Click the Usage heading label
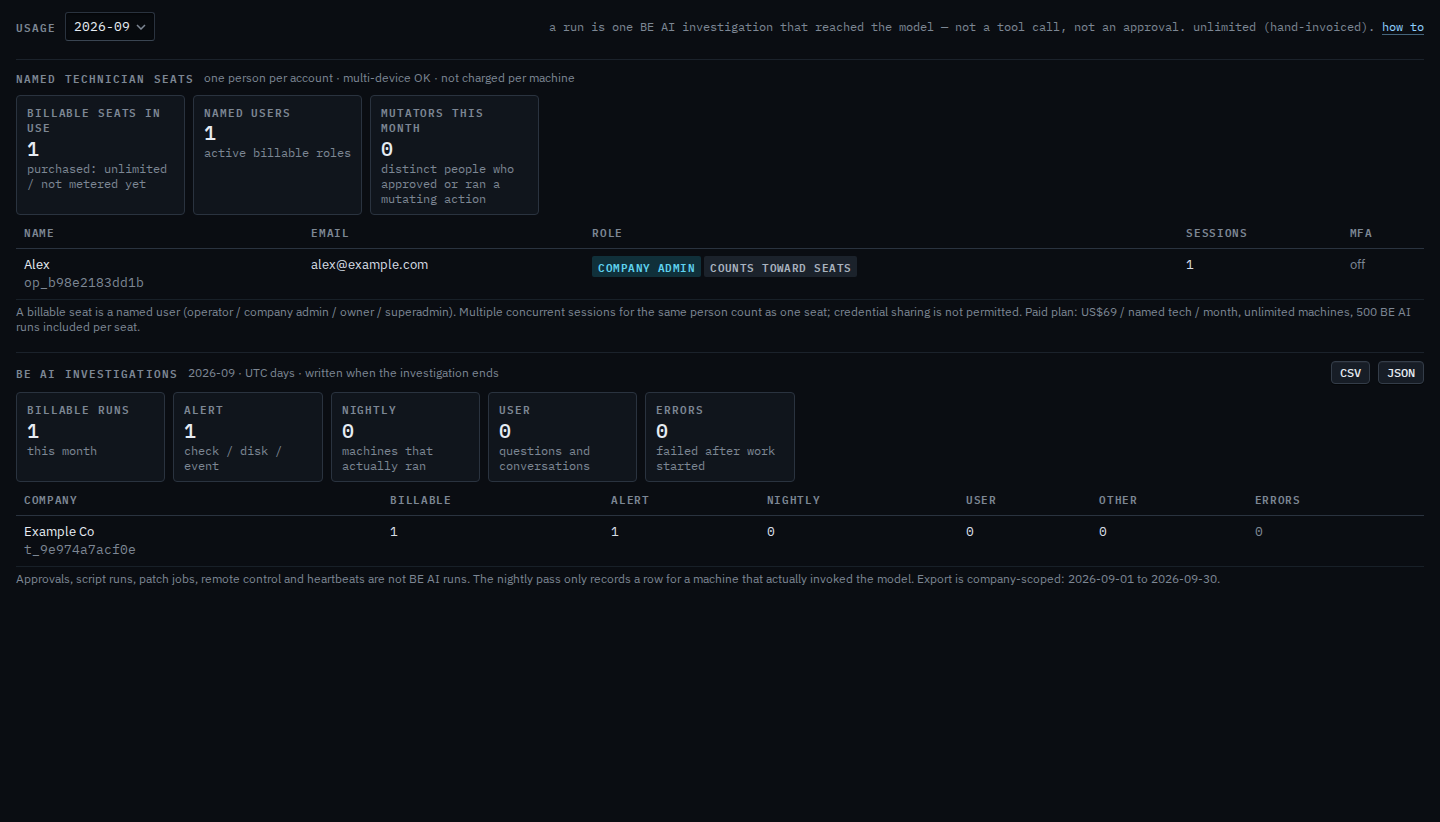This screenshot has width=1440, height=822. point(36,28)
